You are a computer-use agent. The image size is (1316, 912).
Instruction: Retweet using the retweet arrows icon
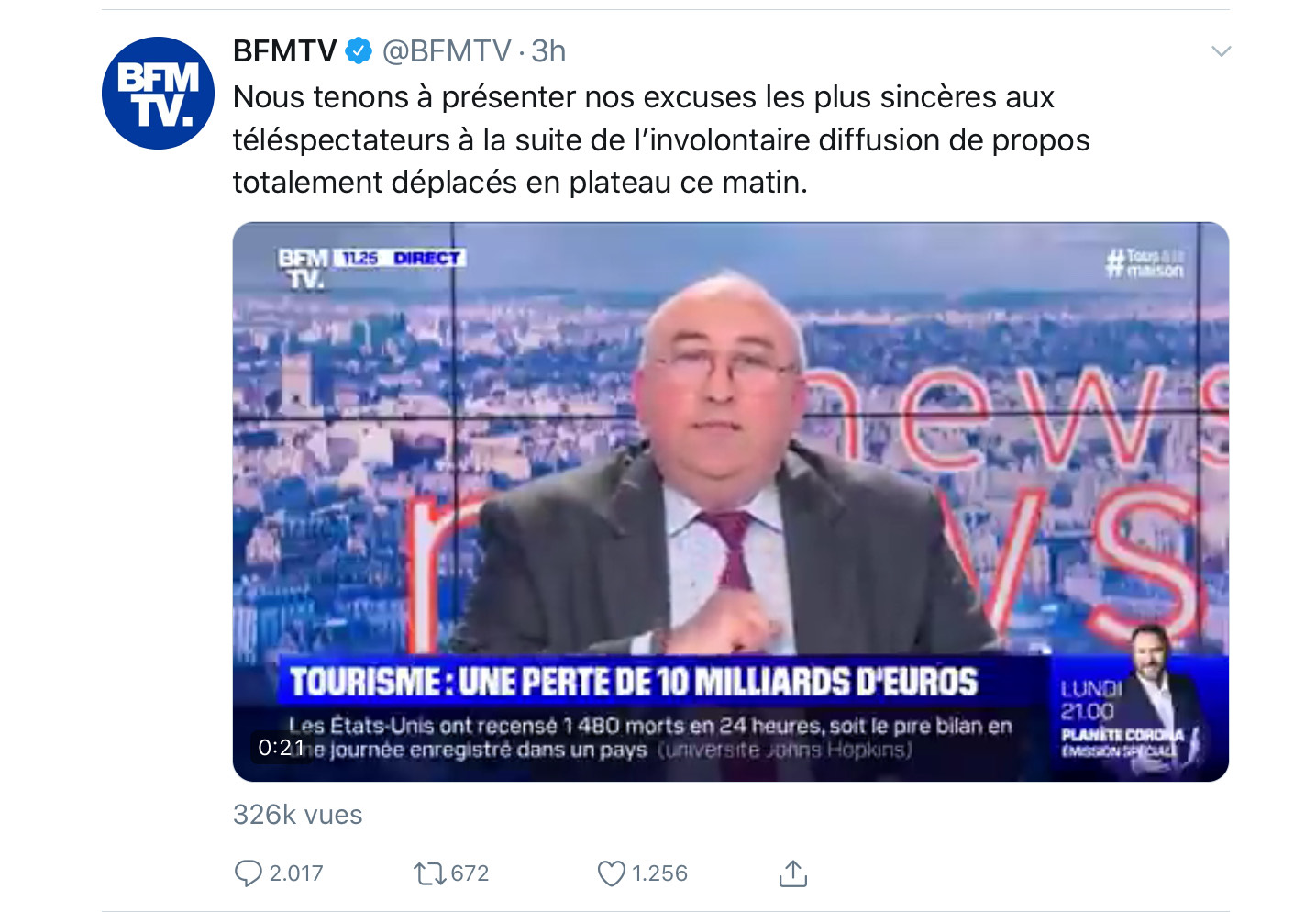pos(429,873)
